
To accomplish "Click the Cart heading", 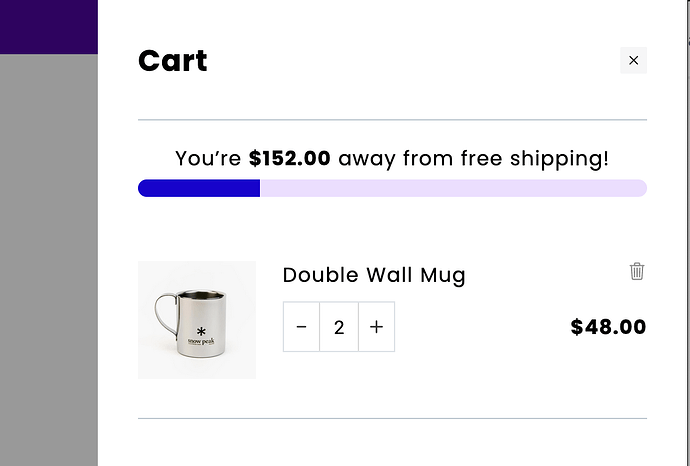I will tap(173, 61).
